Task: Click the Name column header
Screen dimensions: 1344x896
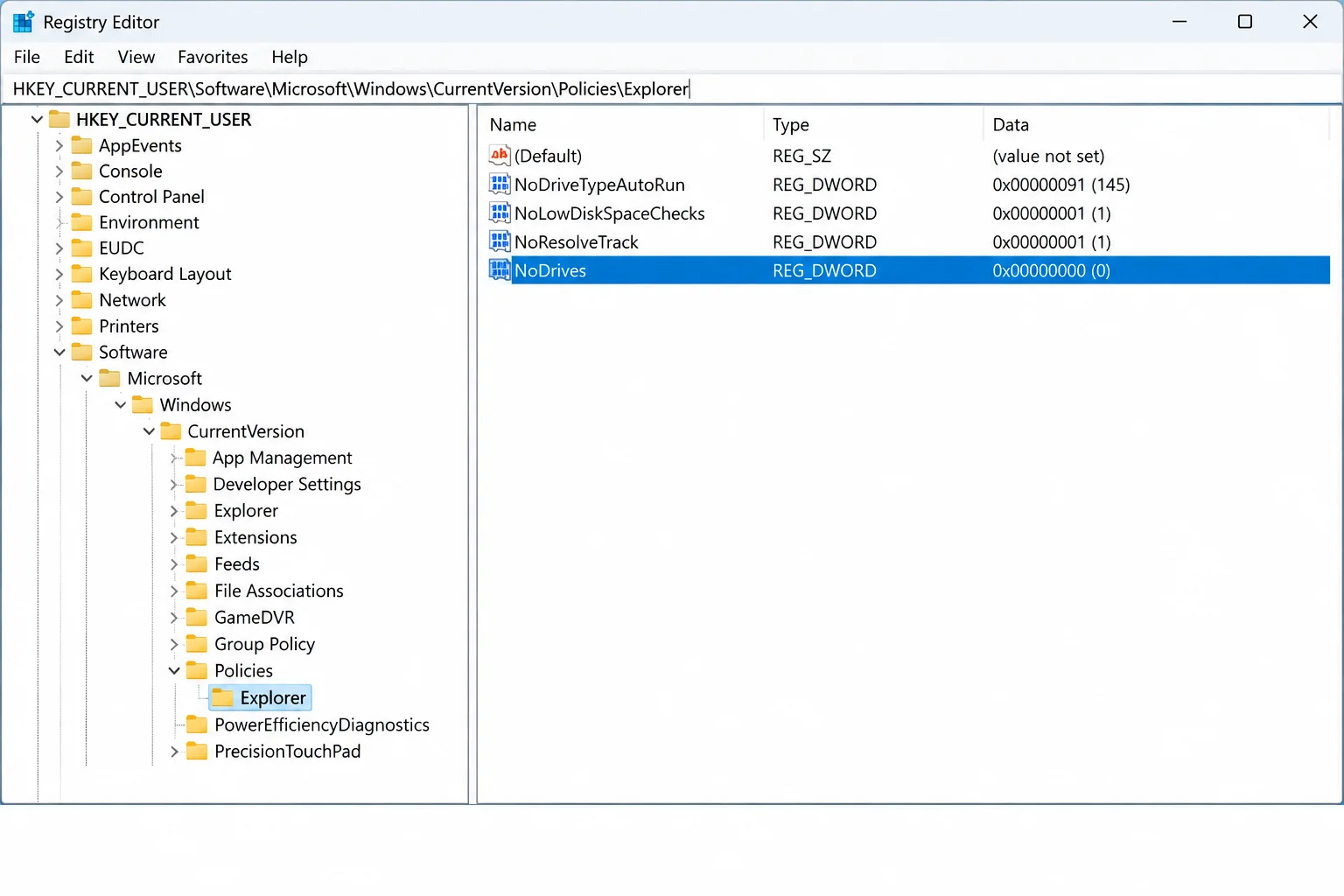Action: pyautogui.click(x=621, y=125)
